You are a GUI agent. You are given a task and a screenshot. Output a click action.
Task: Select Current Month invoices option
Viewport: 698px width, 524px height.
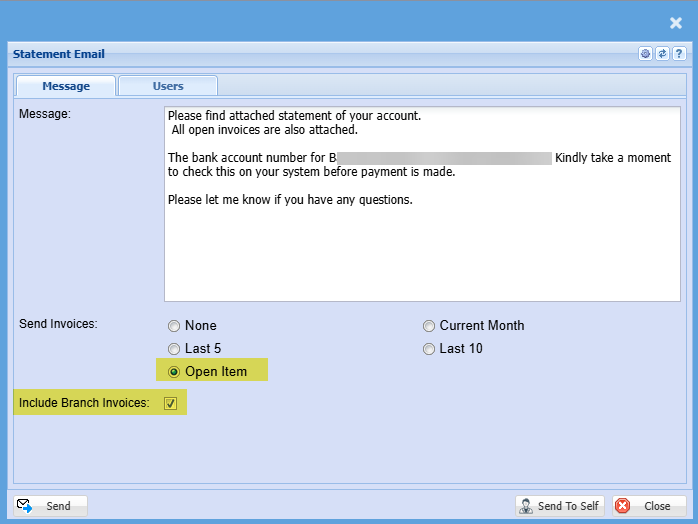pos(429,326)
